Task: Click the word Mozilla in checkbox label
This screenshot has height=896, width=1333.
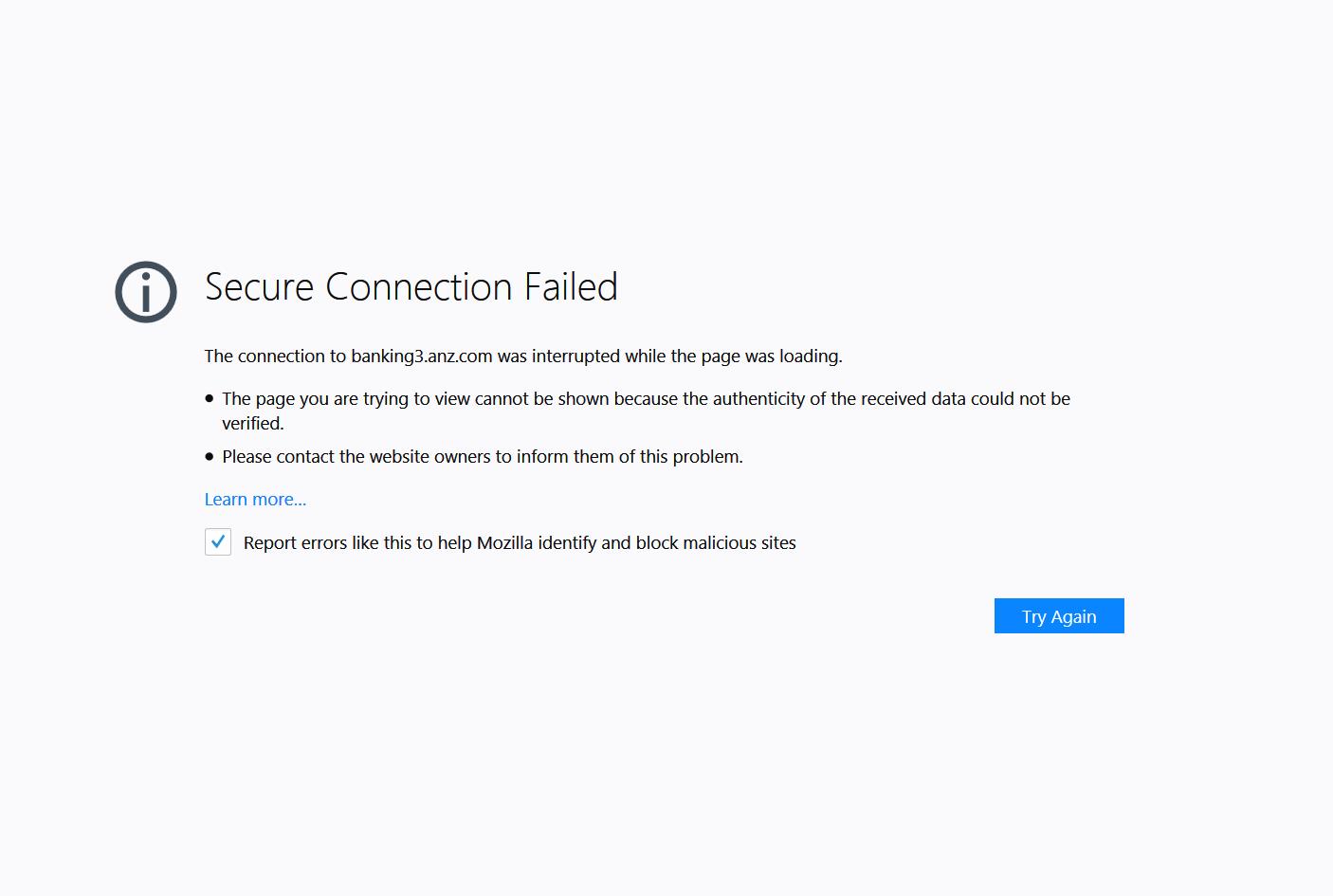Action: tap(504, 543)
